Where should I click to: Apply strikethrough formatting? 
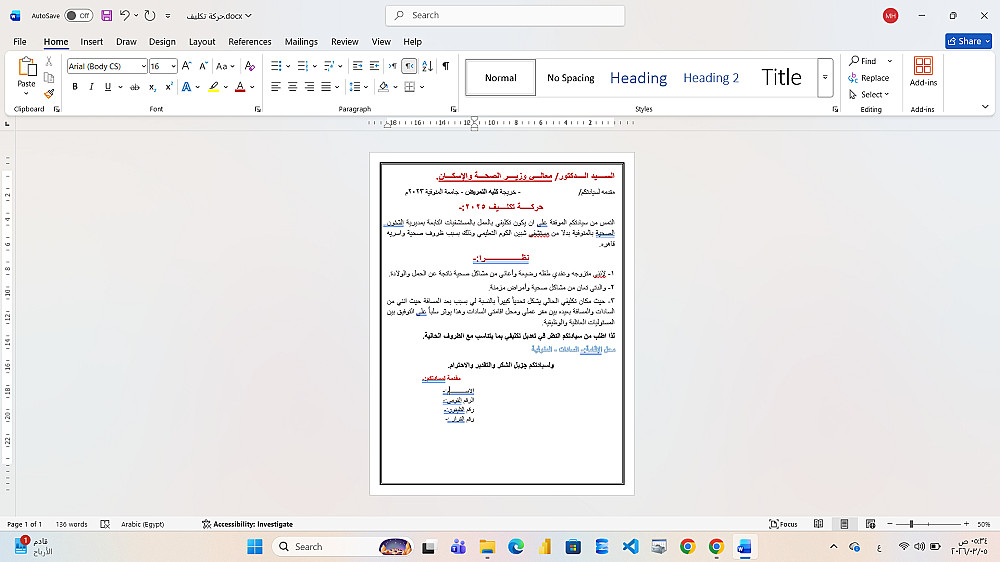point(135,87)
